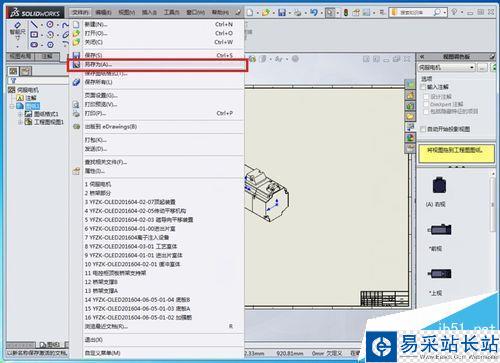Select the Spline sketch tool
Screen dimensions: 500x363
[65, 25]
